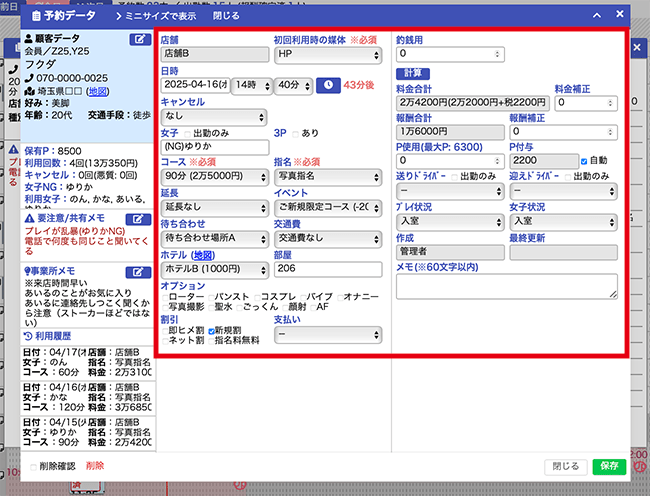Open the 女子状況 入室 dropdown
The height and width of the screenshot is (496, 650).
click(563, 222)
